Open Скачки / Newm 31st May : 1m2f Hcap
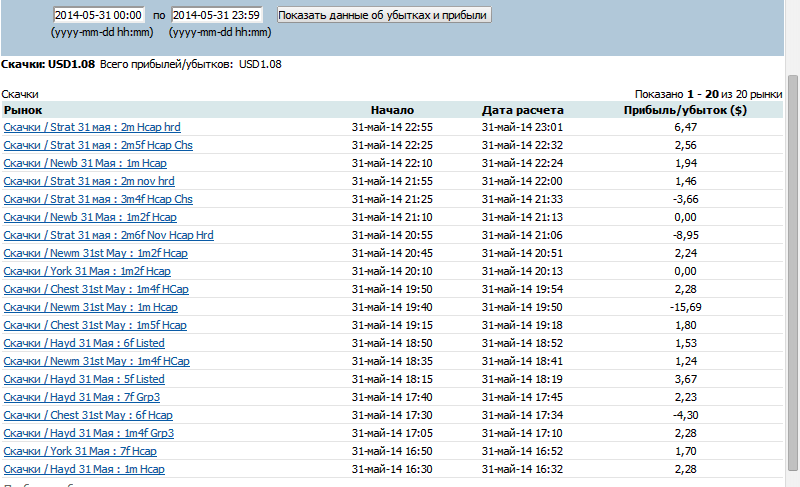This screenshot has width=800, height=487. [x=95, y=253]
